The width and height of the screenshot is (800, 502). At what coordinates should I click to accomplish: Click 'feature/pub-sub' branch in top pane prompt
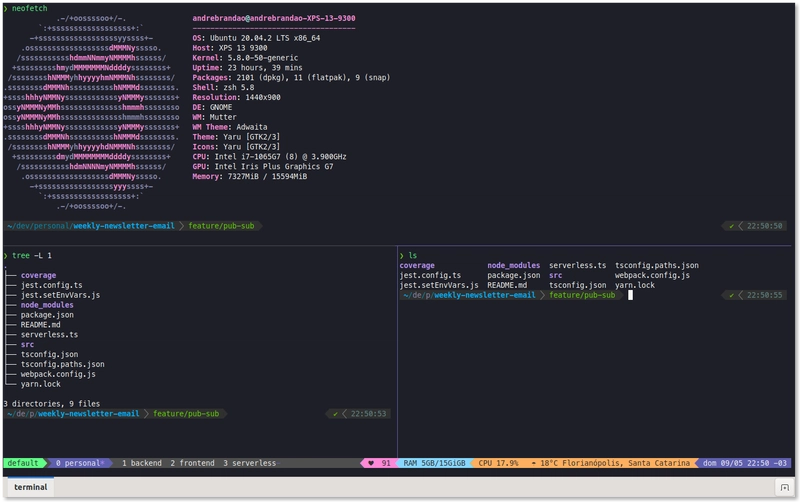[x=221, y=225]
